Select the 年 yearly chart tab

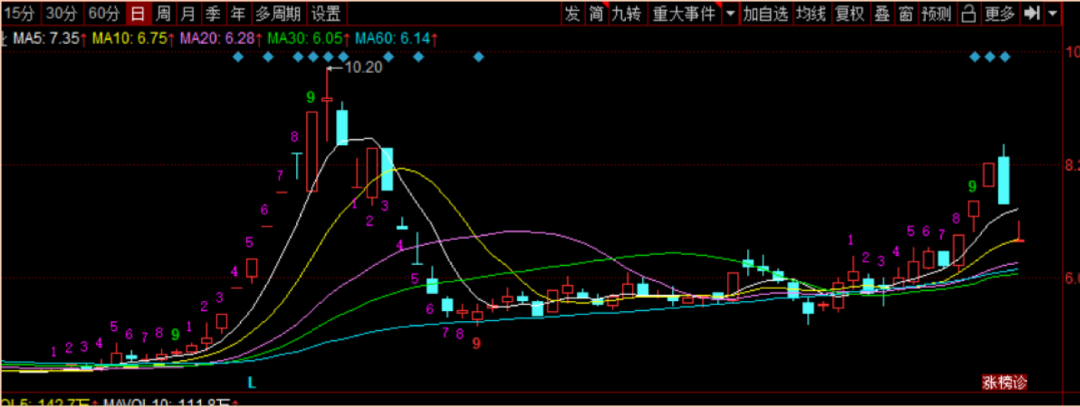[238, 13]
